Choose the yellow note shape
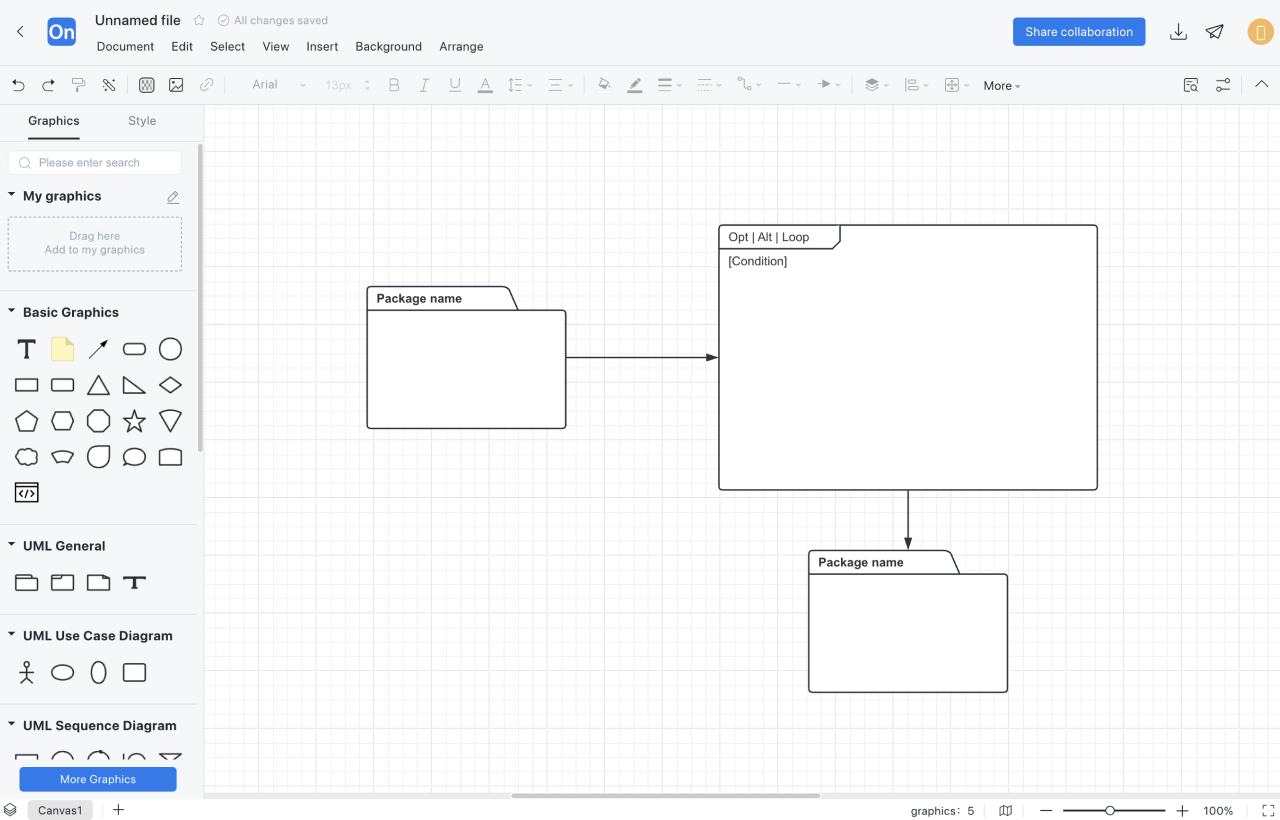This screenshot has width=1280, height=820. pyautogui.click(x=63, y=349)
